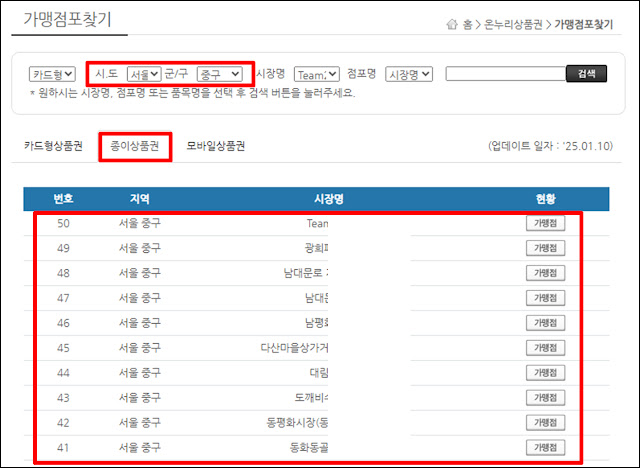Screen dimensions: 640x468
Task: Click the 지역 column header
Action: 140,199
